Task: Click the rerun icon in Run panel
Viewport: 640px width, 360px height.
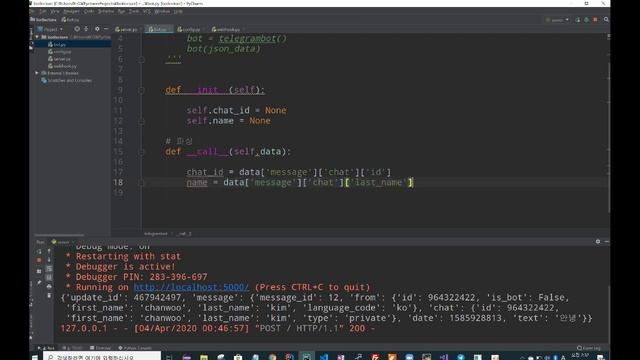Action: (39, 251)
